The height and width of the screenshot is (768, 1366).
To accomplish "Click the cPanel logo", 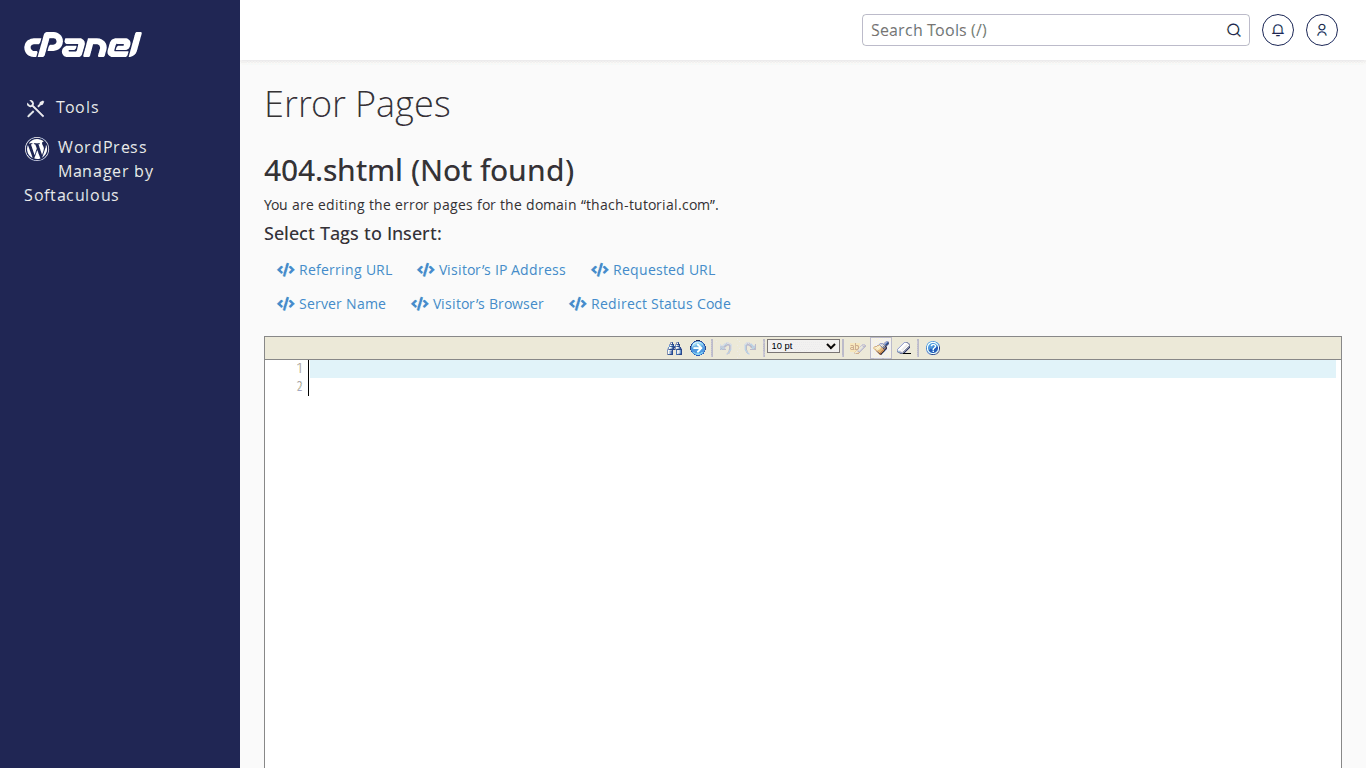I will [x=83, y=45].
